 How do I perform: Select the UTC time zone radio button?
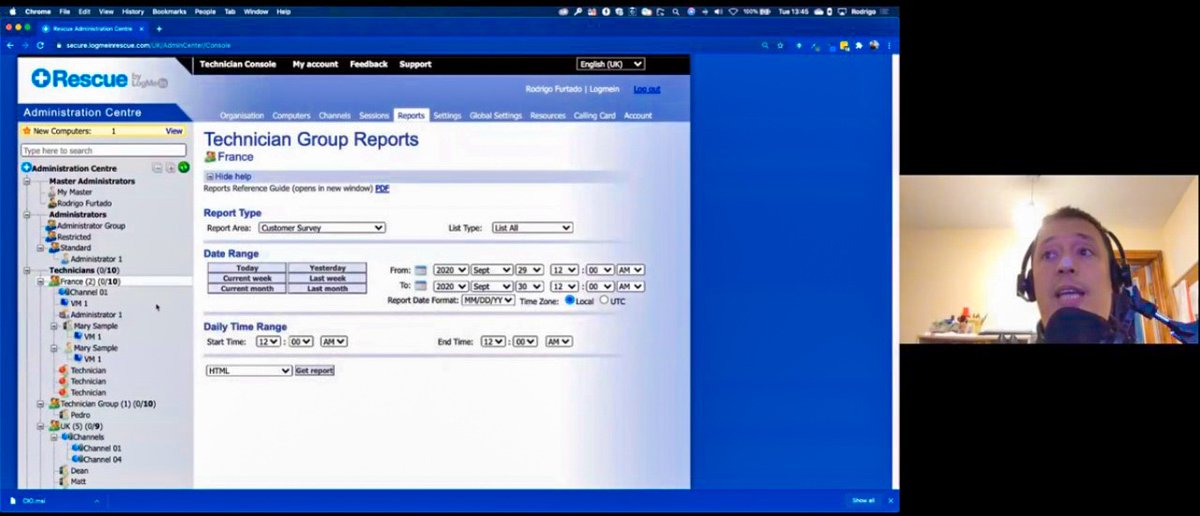(604, 300)
